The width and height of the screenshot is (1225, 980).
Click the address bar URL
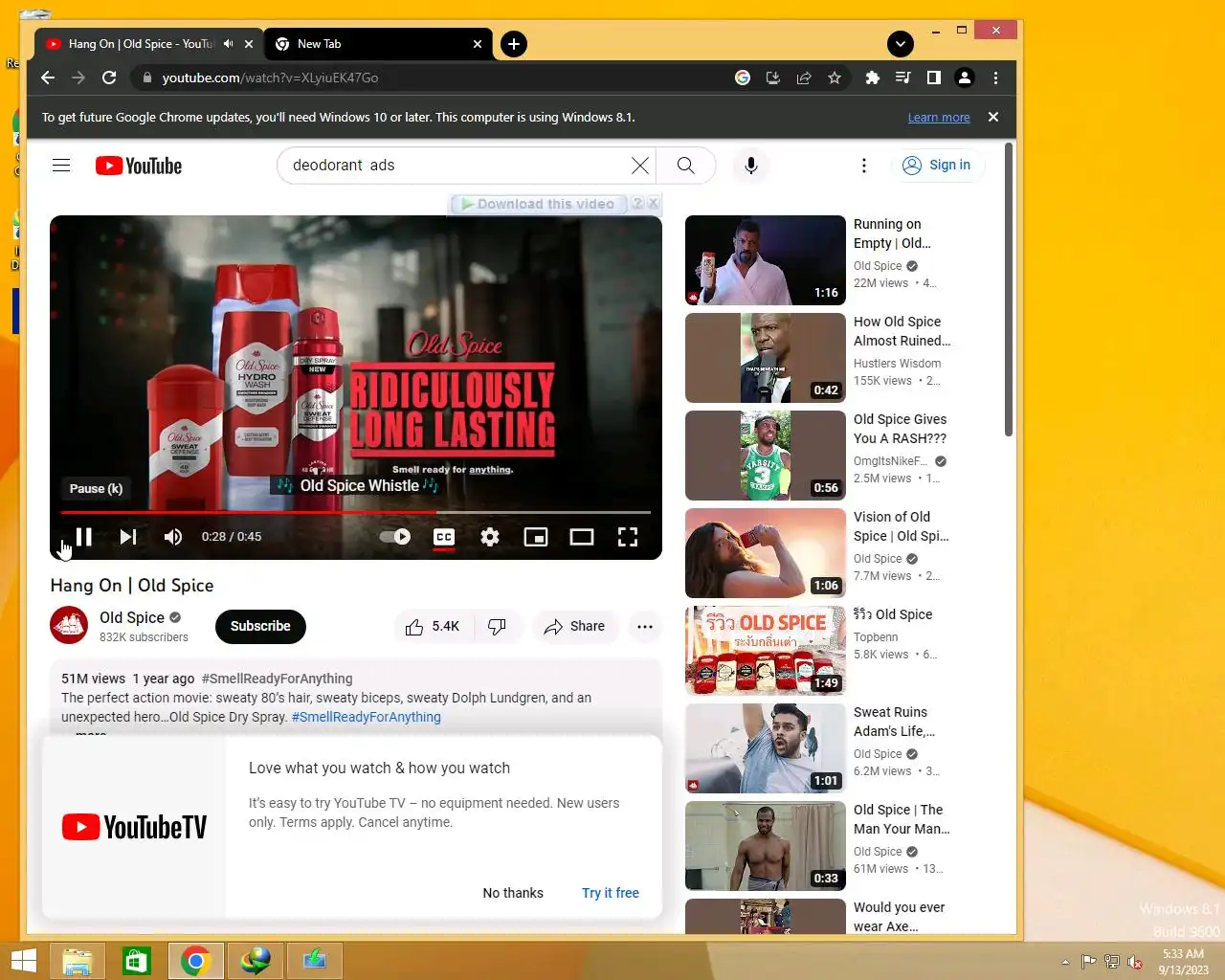tap(270, 78)
